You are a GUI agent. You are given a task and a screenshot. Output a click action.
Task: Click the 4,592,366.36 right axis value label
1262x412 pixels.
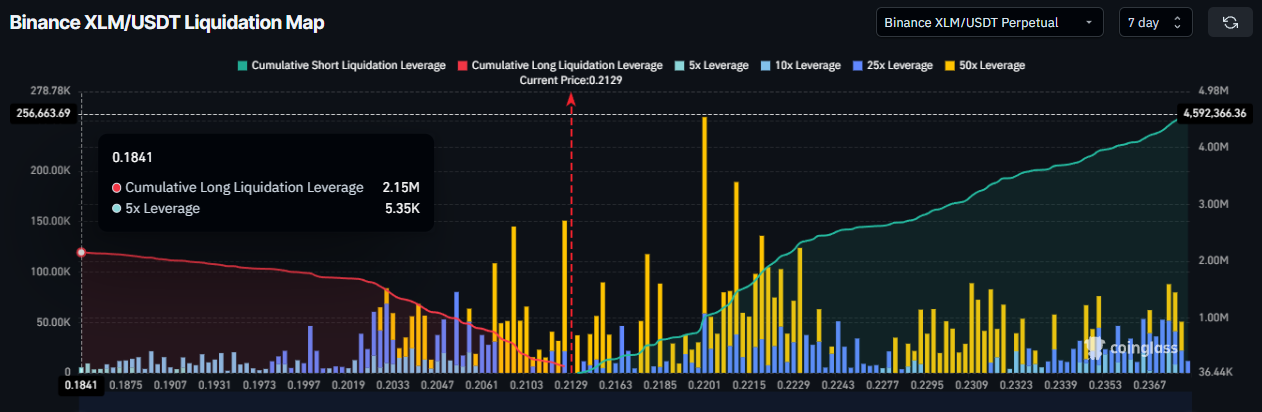point(1214,114)
